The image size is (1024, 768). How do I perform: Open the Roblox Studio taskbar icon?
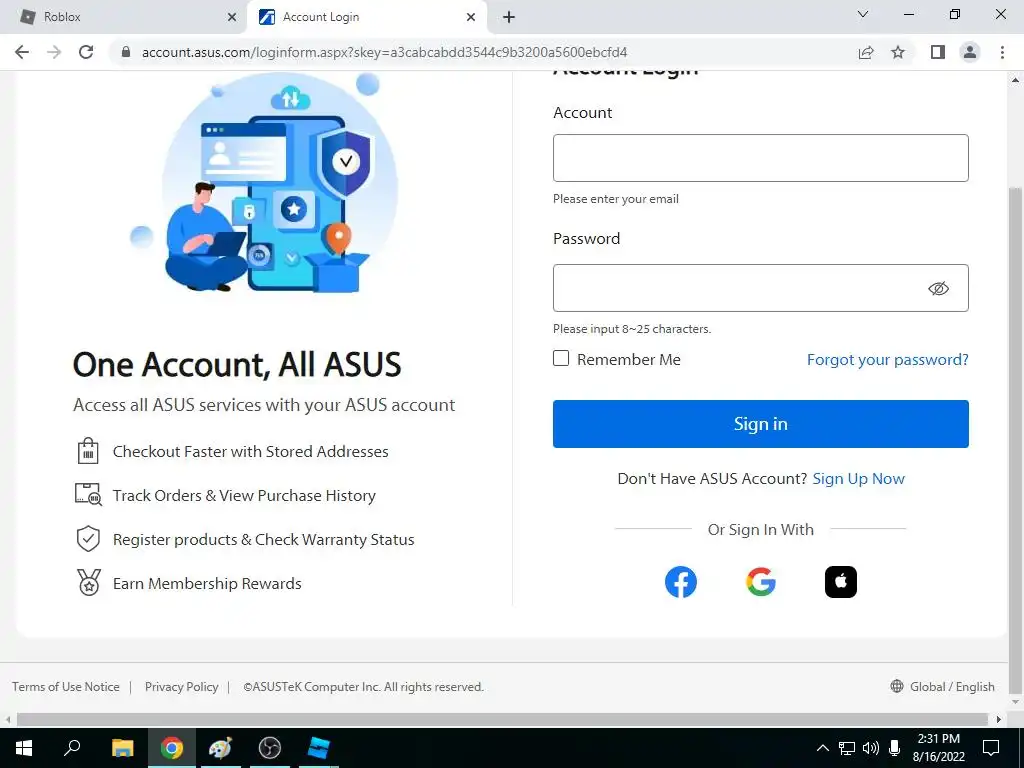click(318, 748)
